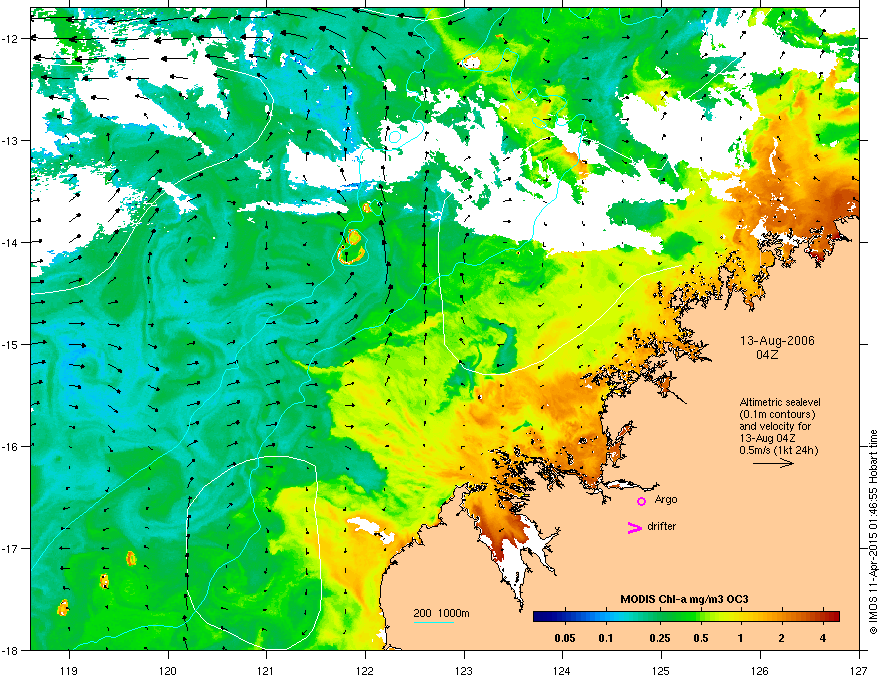This screenshot has width=880, height=680.
Task: Click the longitude axis label '126'
Action: (760, 670)
